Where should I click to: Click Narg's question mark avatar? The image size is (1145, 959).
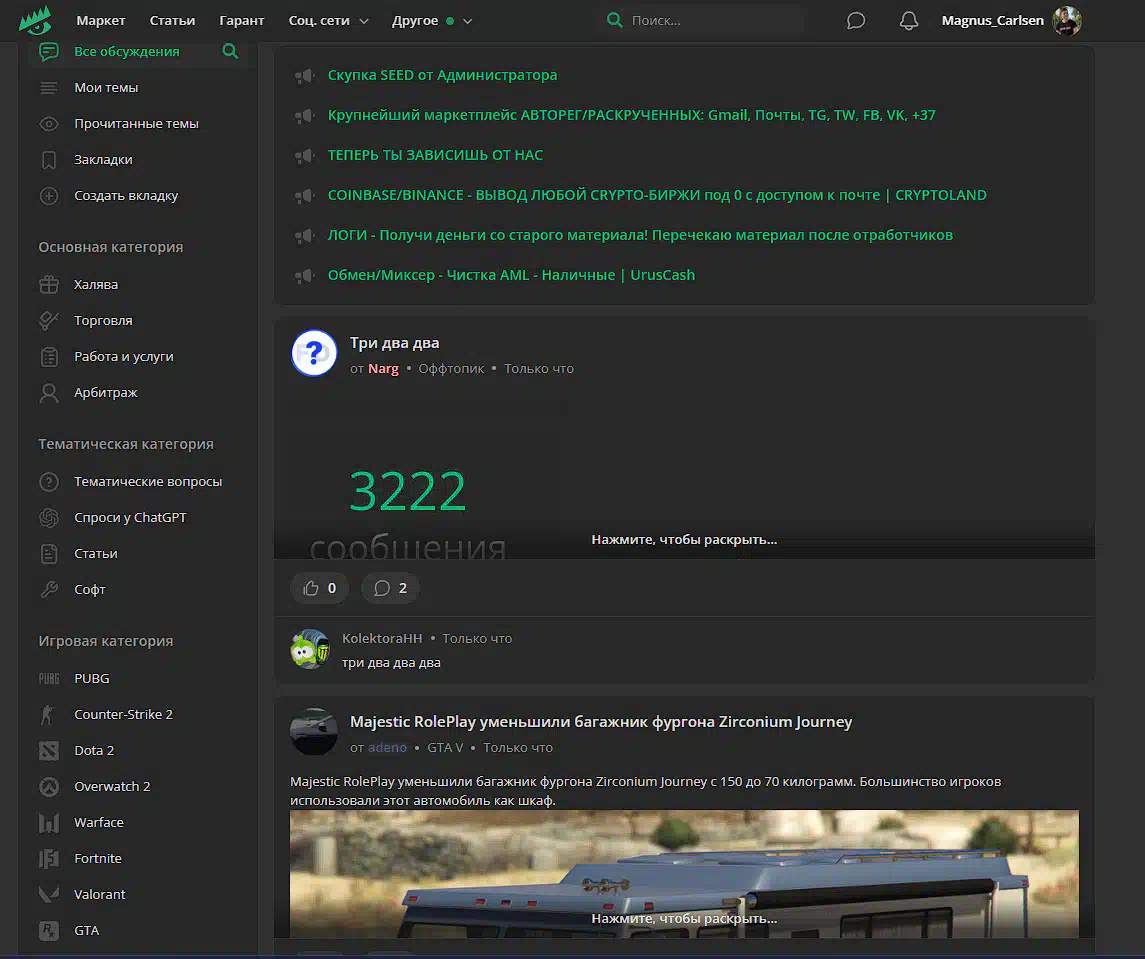point(314,353)
